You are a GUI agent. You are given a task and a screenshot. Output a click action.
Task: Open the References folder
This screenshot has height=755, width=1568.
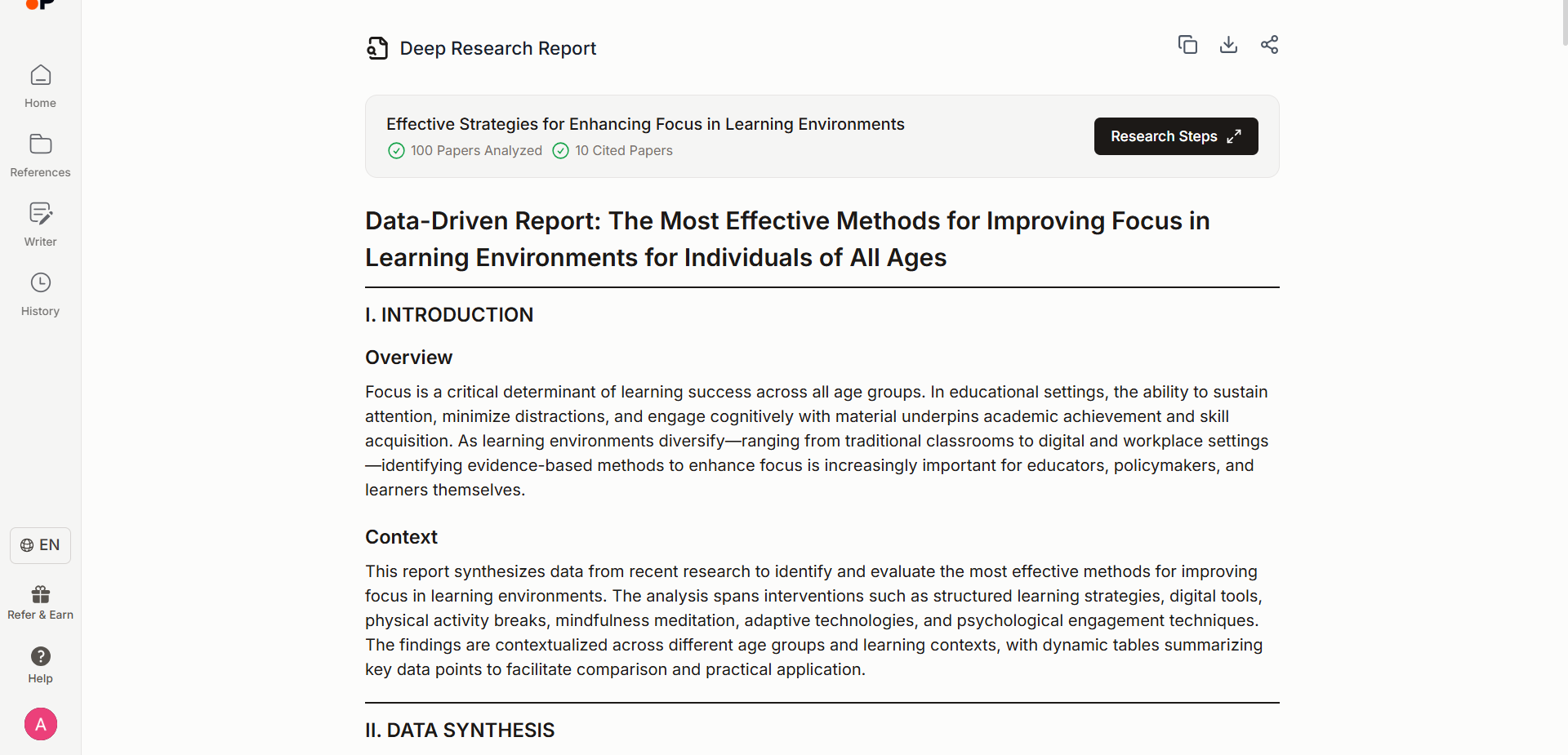(40, 155)
